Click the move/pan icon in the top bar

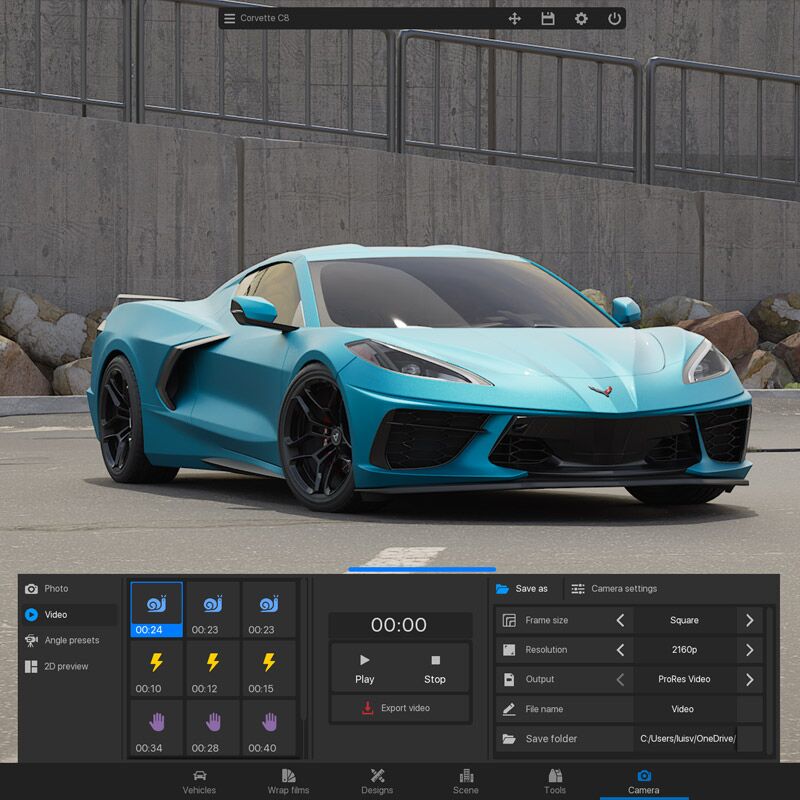513,16
